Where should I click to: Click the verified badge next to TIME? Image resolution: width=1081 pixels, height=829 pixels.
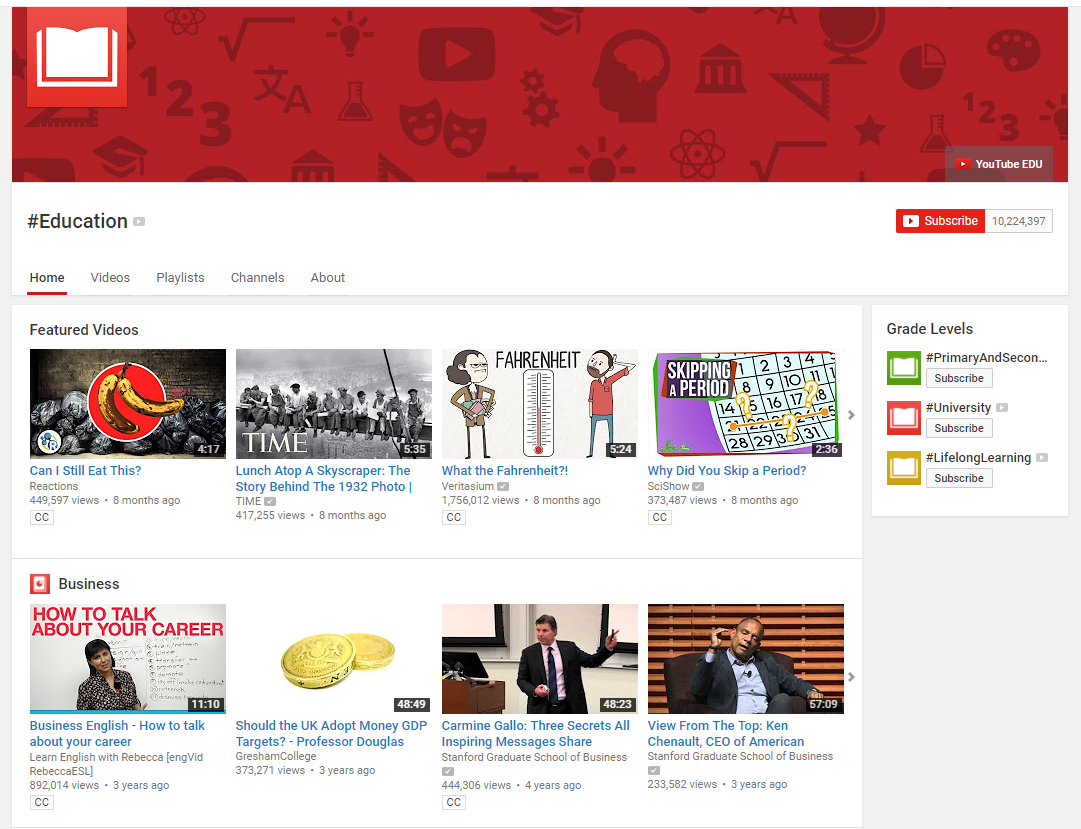point(270,501)
